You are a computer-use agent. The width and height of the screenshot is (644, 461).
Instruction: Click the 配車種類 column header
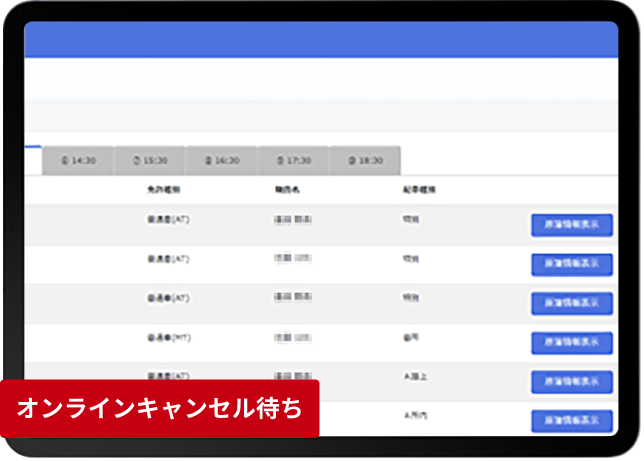[418, 189]
